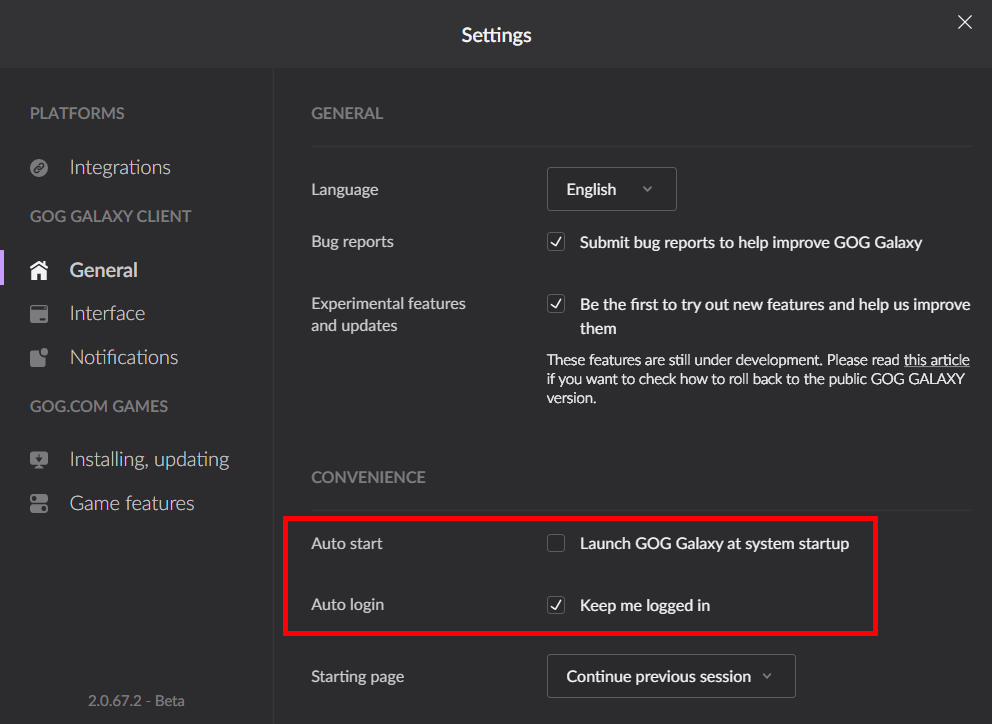Open the Integrations settings page
The height and width of the screenshot is (724, 992).
pyautogui.click(x=120, y=167)
